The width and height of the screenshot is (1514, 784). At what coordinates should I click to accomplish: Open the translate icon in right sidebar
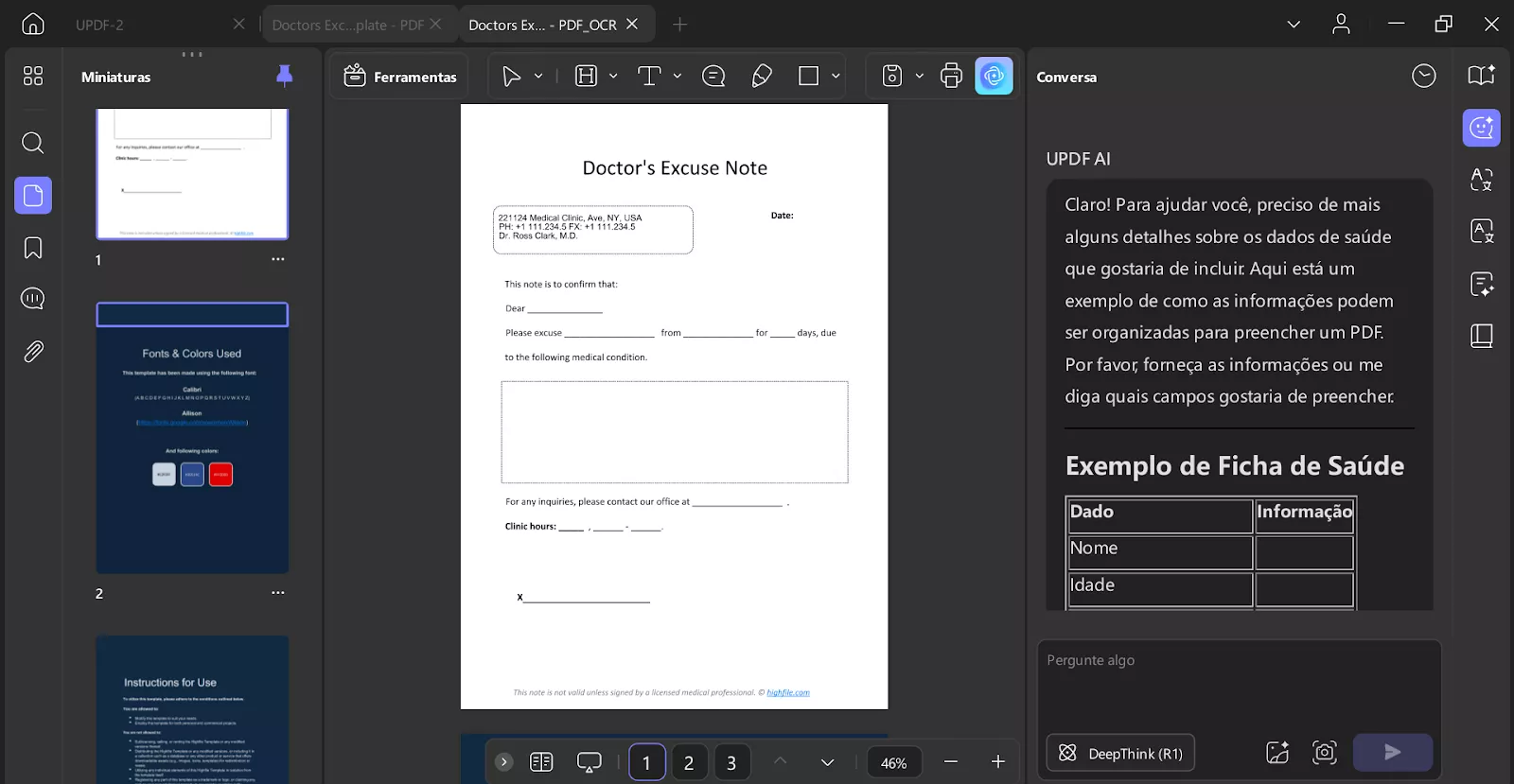[x=1481, y=180]
